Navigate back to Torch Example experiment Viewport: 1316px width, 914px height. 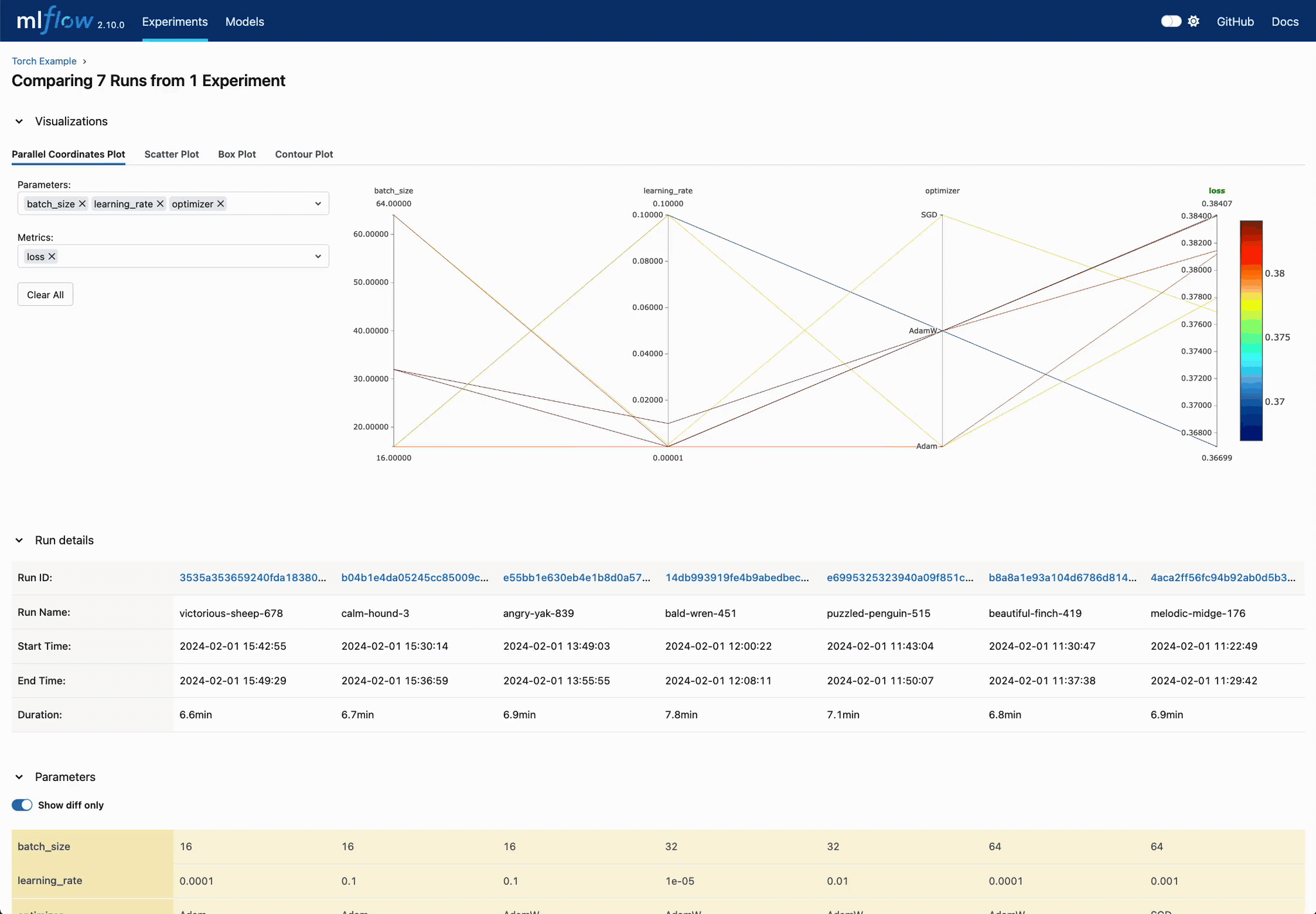44,60
